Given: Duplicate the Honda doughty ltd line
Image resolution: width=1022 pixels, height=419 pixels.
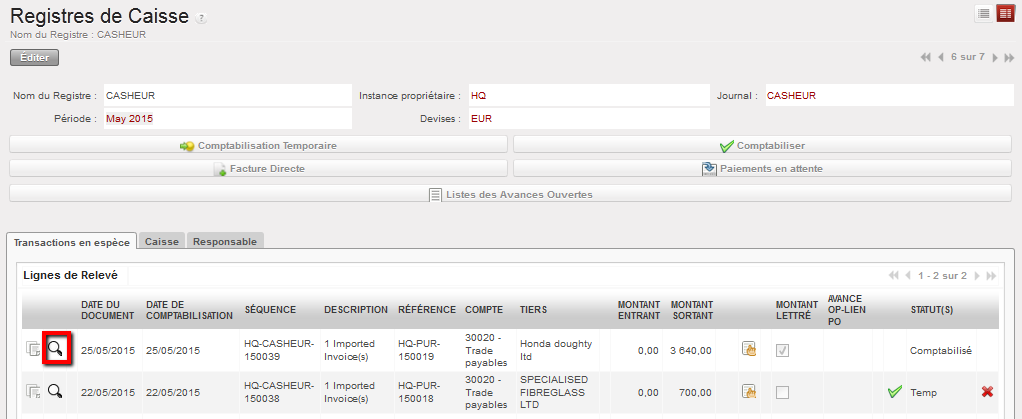Looking at the screenshot, I should [x=33, y=349].
